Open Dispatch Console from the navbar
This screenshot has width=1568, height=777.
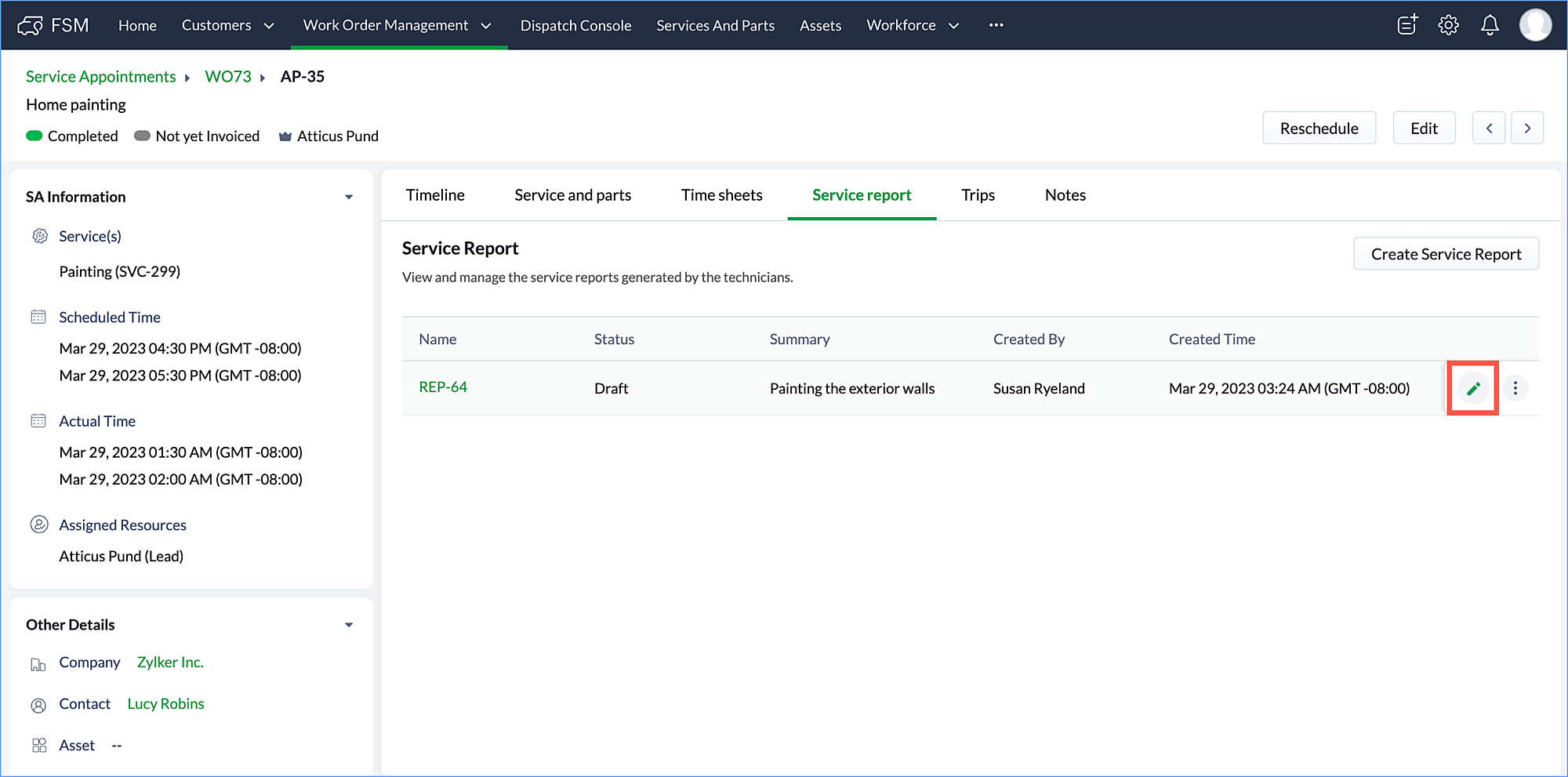click(x=575, y=25)
